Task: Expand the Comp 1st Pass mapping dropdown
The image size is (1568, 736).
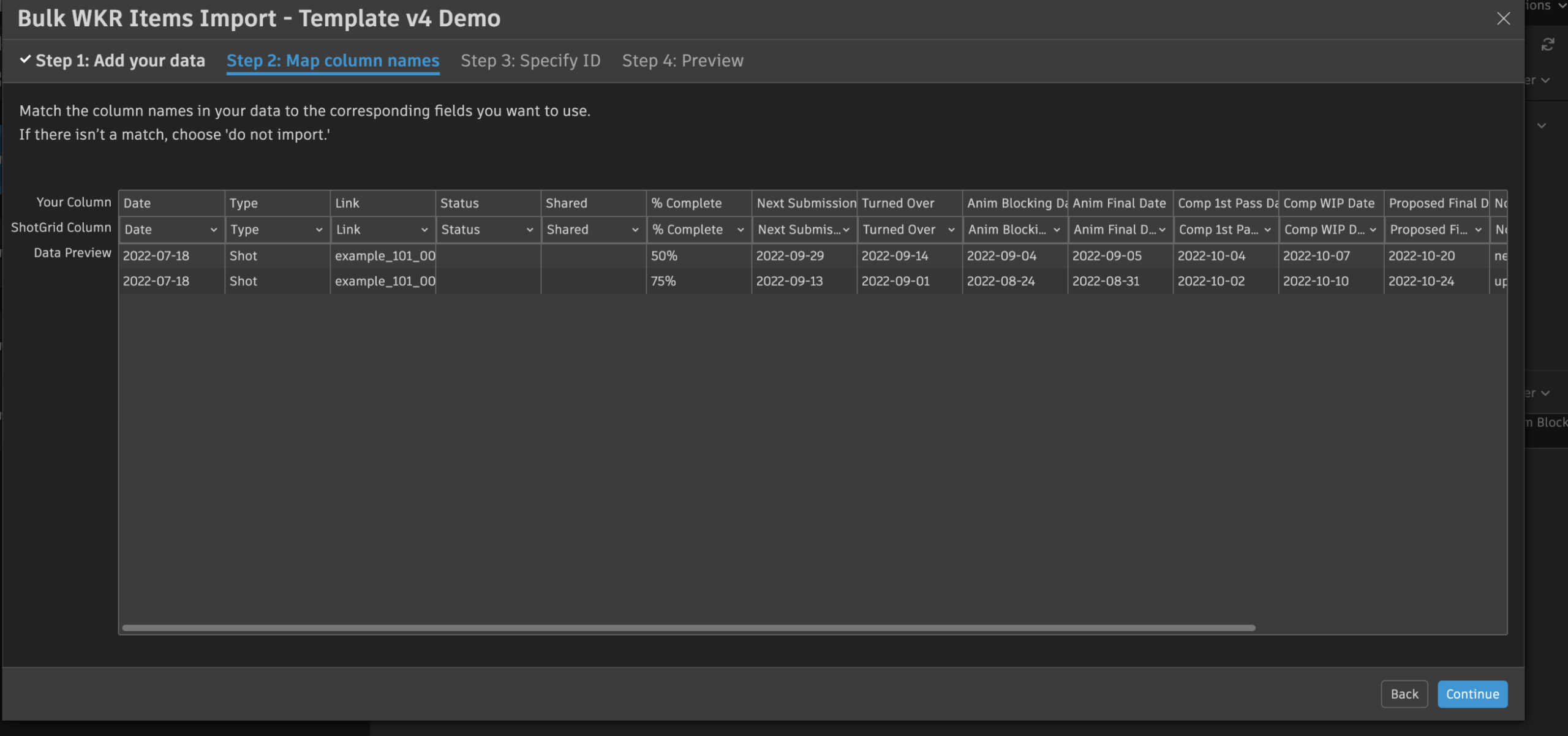Action: [1225, 230]
